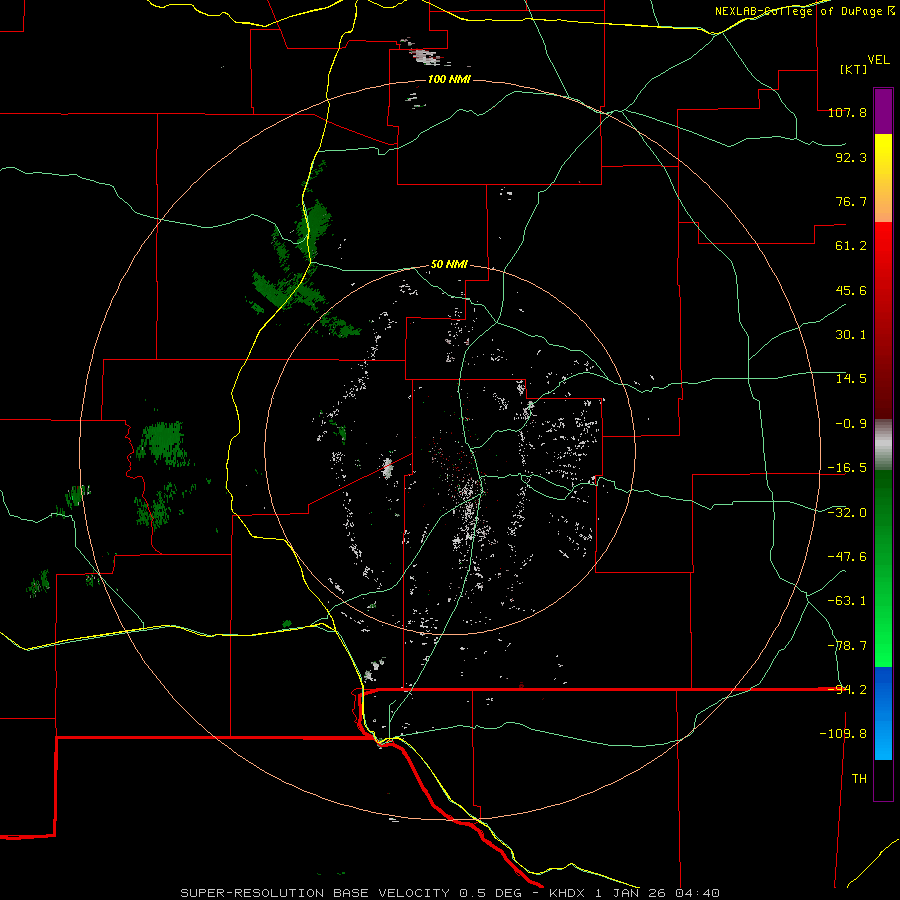Select the -47.6 velocity scale value
The height and width of the screenshot is (900, 900).
[847, 557]
